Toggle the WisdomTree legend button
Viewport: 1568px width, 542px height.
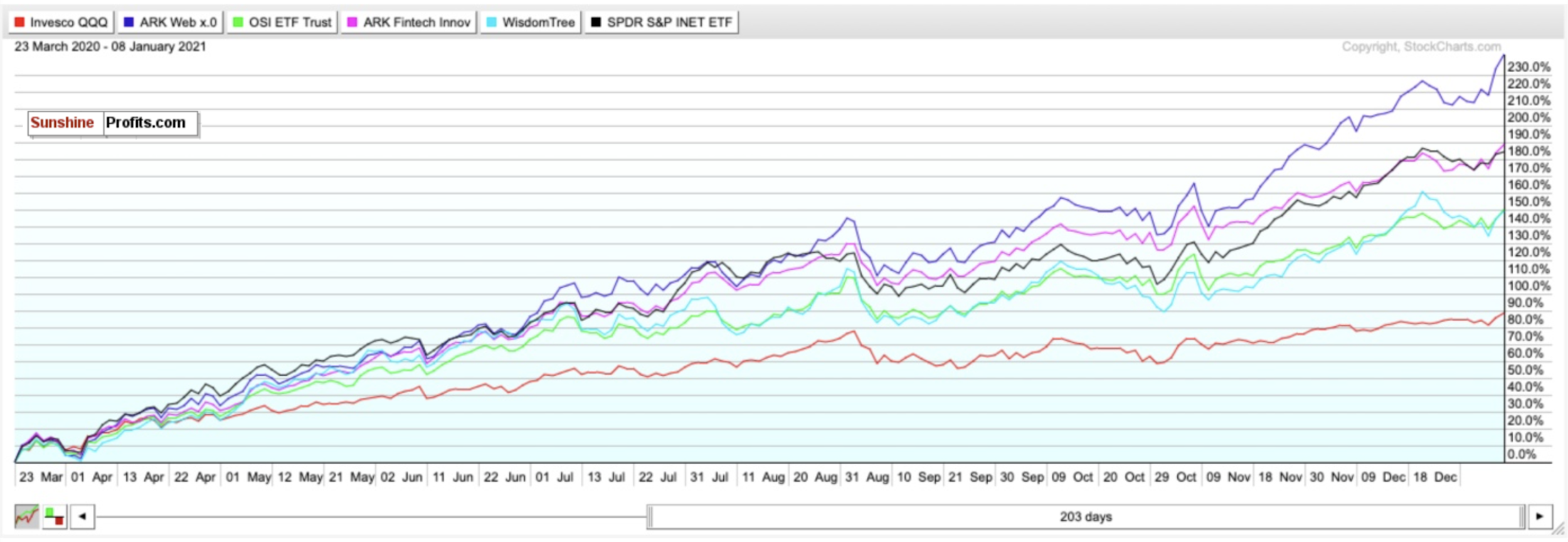coord(531,23)
